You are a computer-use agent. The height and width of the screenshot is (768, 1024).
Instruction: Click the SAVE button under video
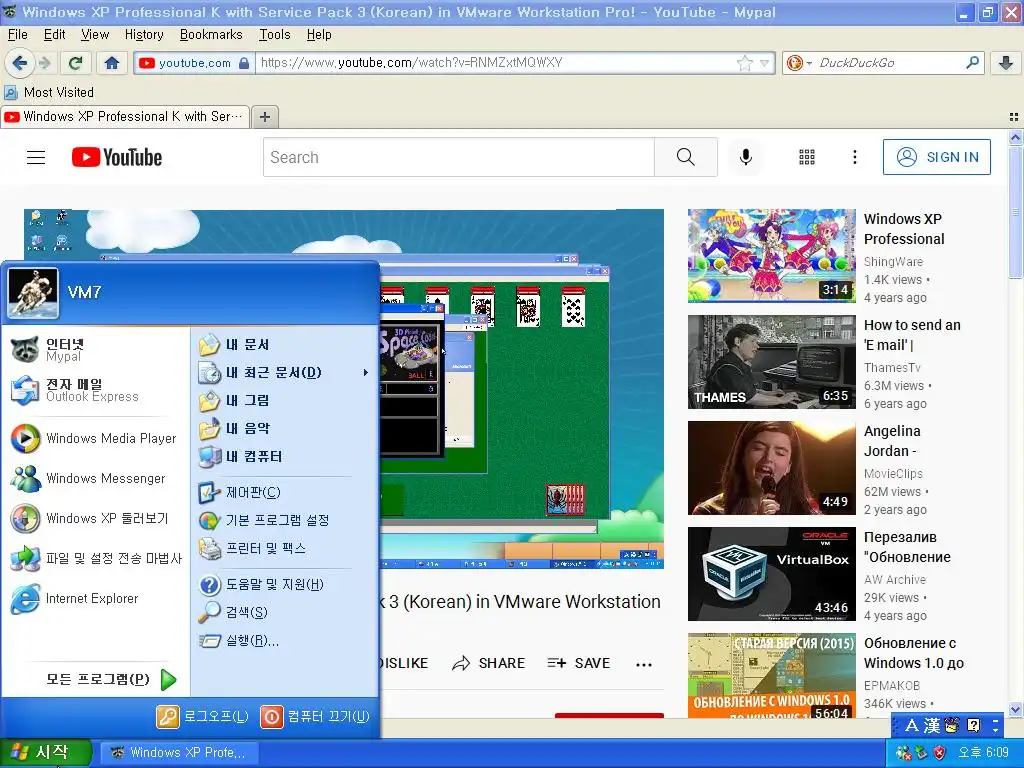(x=579, y=663)
